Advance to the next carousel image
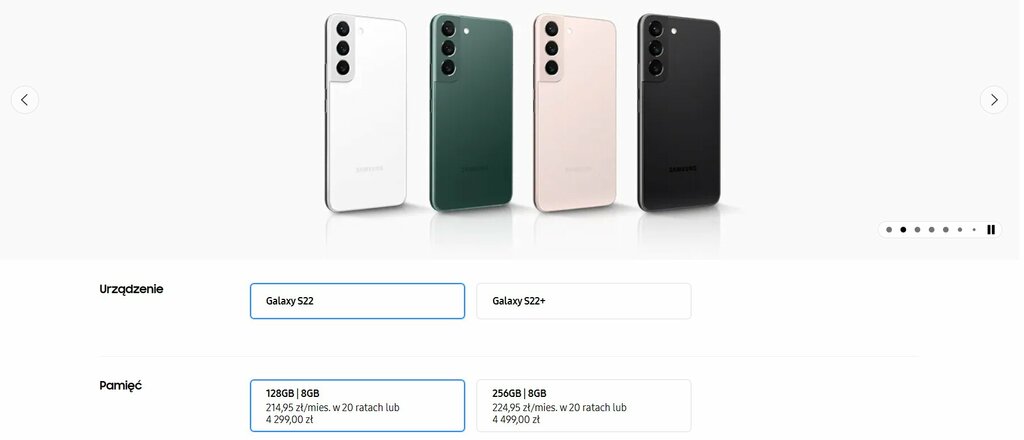The image size is (1024, 440). pyautogui.click(x=994, y=100)
